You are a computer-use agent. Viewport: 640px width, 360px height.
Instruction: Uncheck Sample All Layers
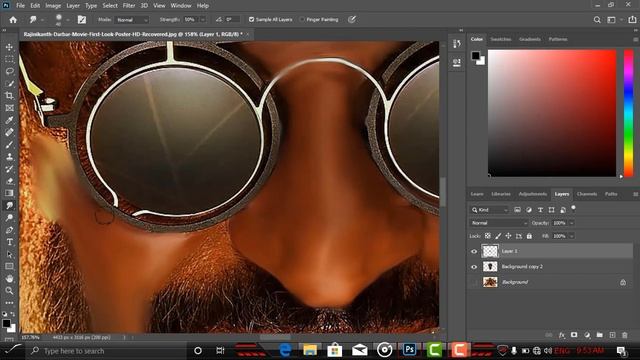tap(251, 20)
